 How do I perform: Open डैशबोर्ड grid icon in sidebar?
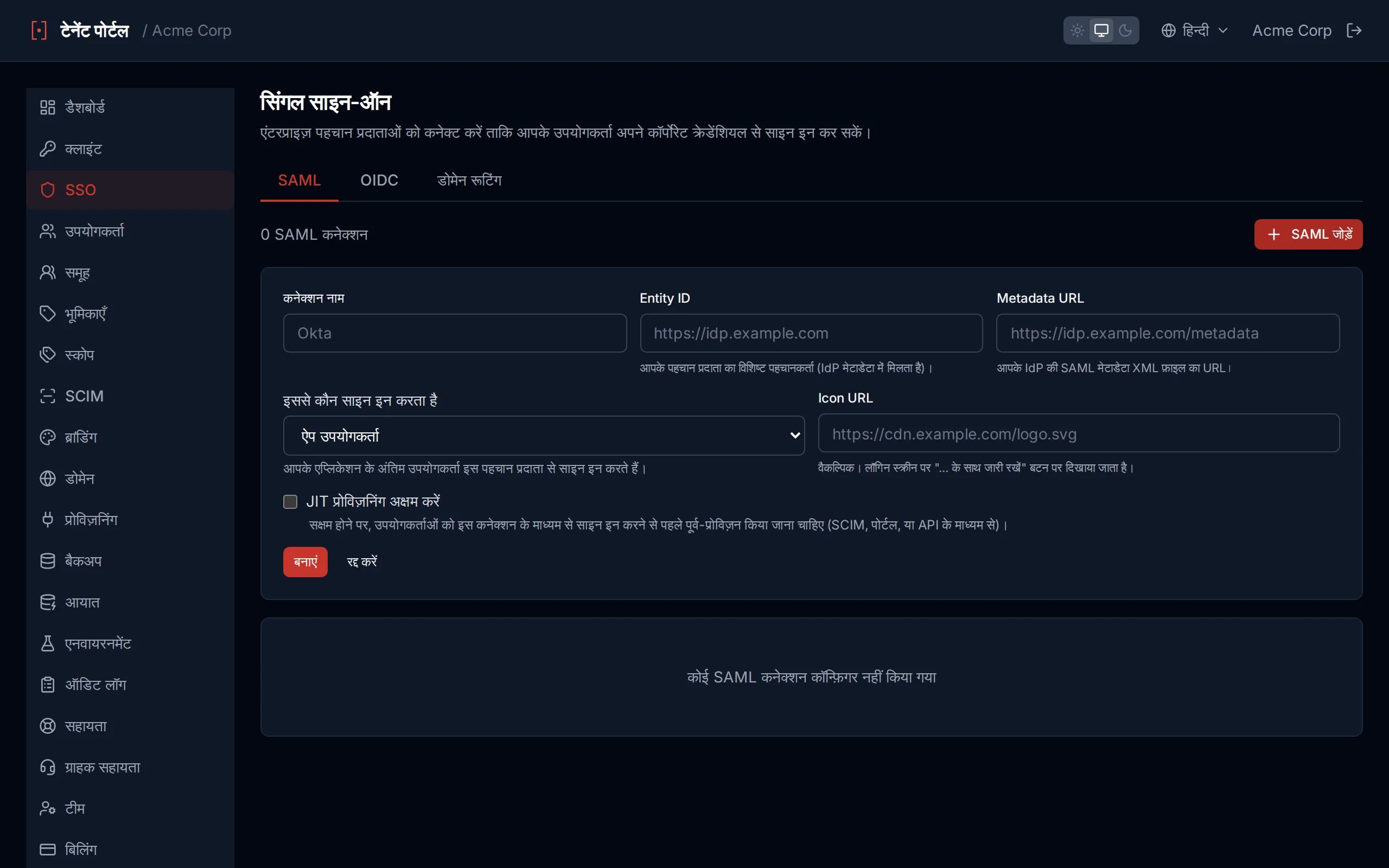pos(48,107)
